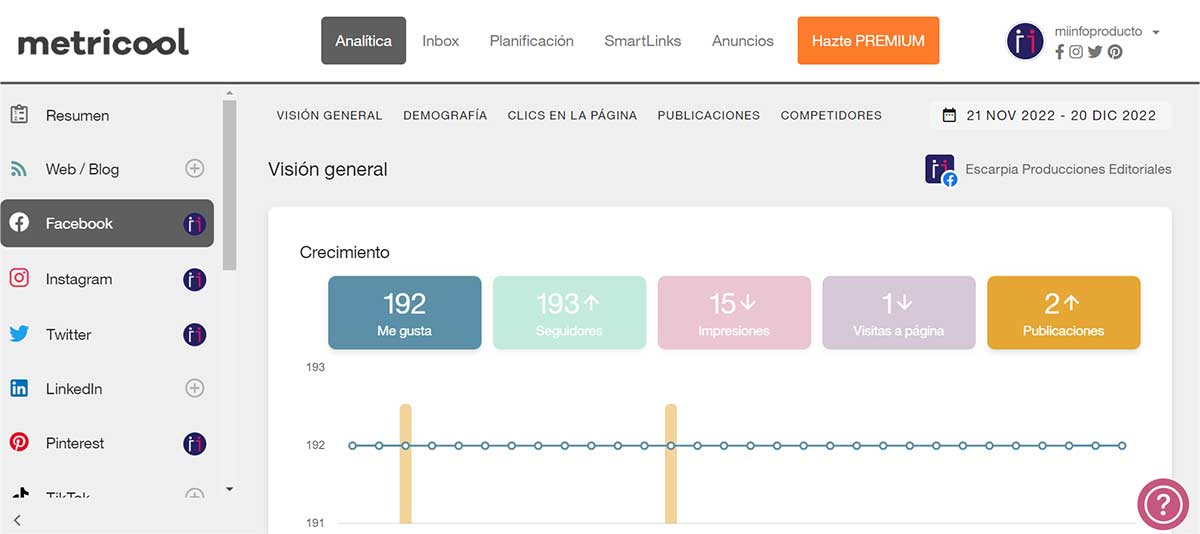Click the connected account badge beside Facebook

pos(195,224)
